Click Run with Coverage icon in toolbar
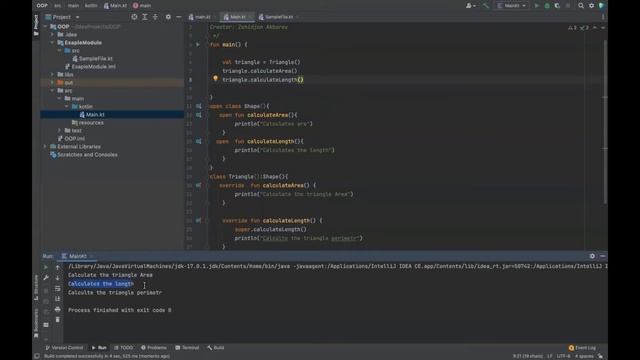 pos(557,6)
